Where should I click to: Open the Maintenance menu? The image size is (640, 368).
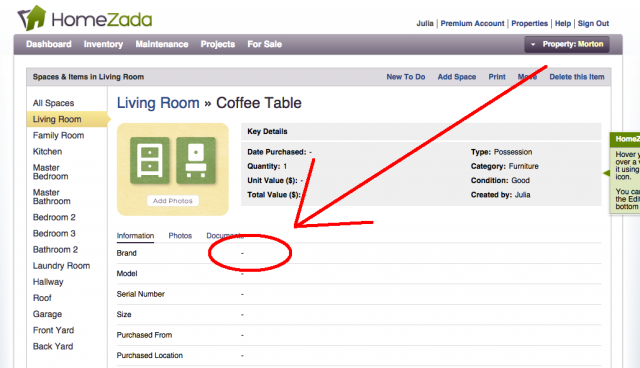(x=162, y=44)
